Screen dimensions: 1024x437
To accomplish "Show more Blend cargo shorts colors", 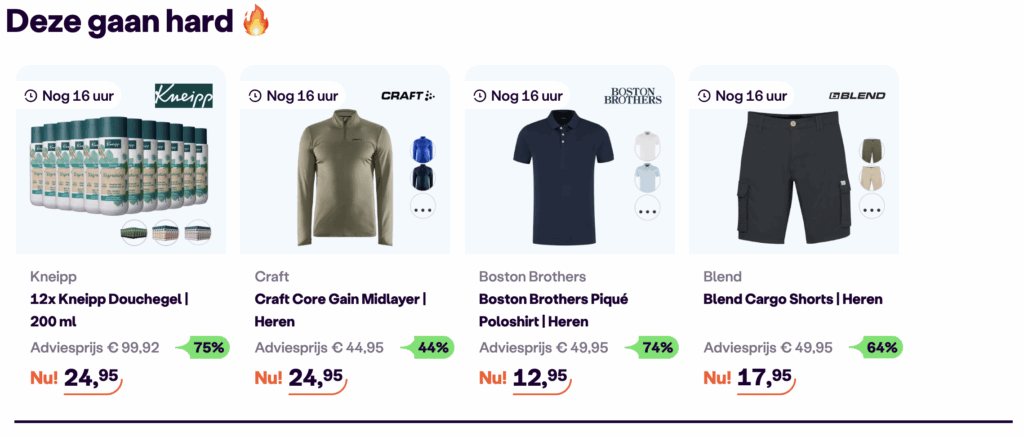I will coord(872,209).
